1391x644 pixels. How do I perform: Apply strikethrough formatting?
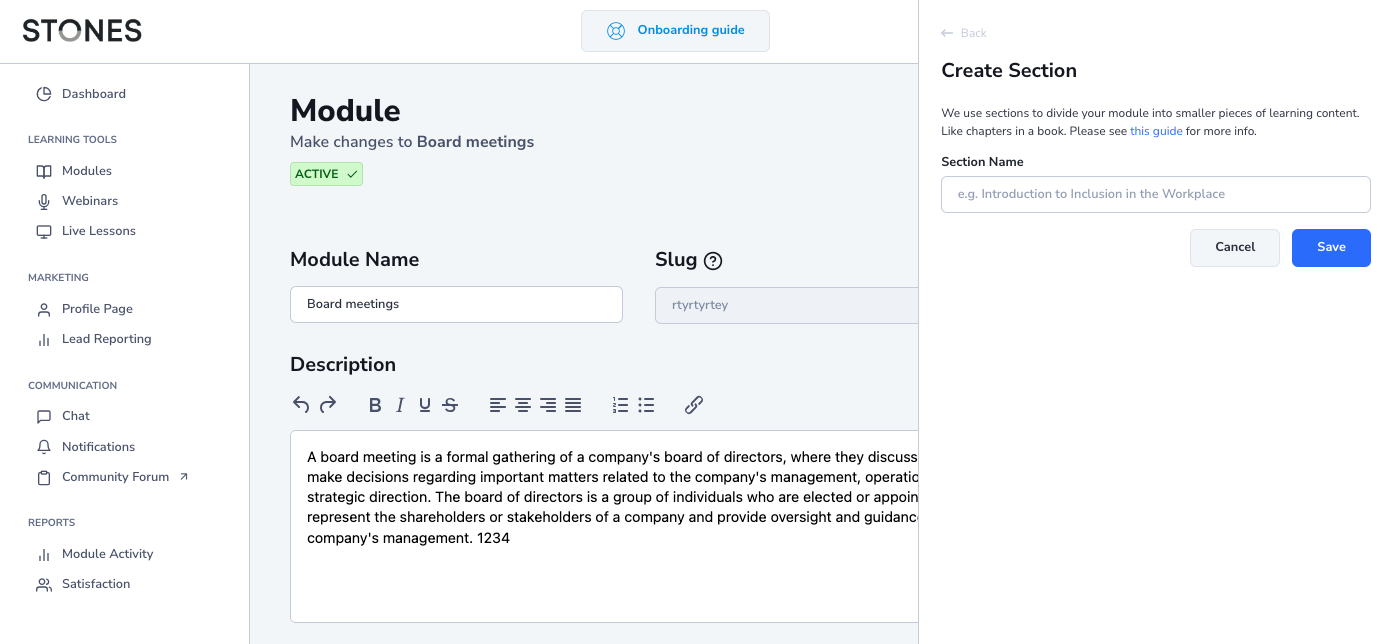(450, 405)
